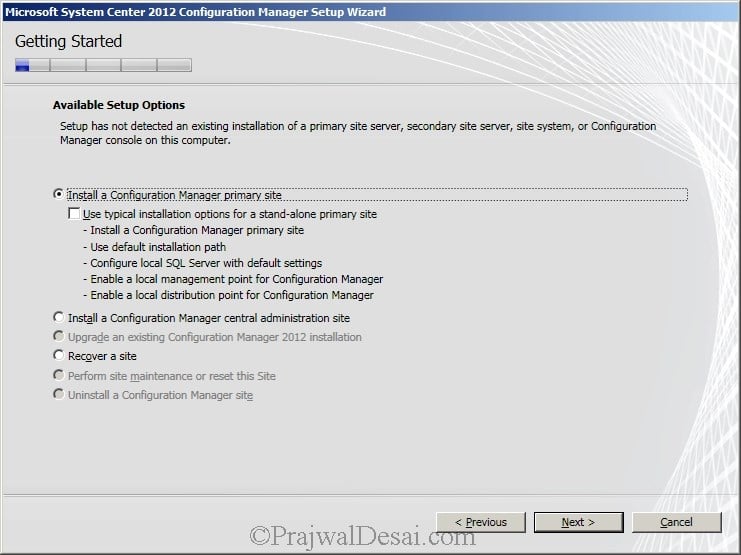Proceed with the Next button

point(578,522)
